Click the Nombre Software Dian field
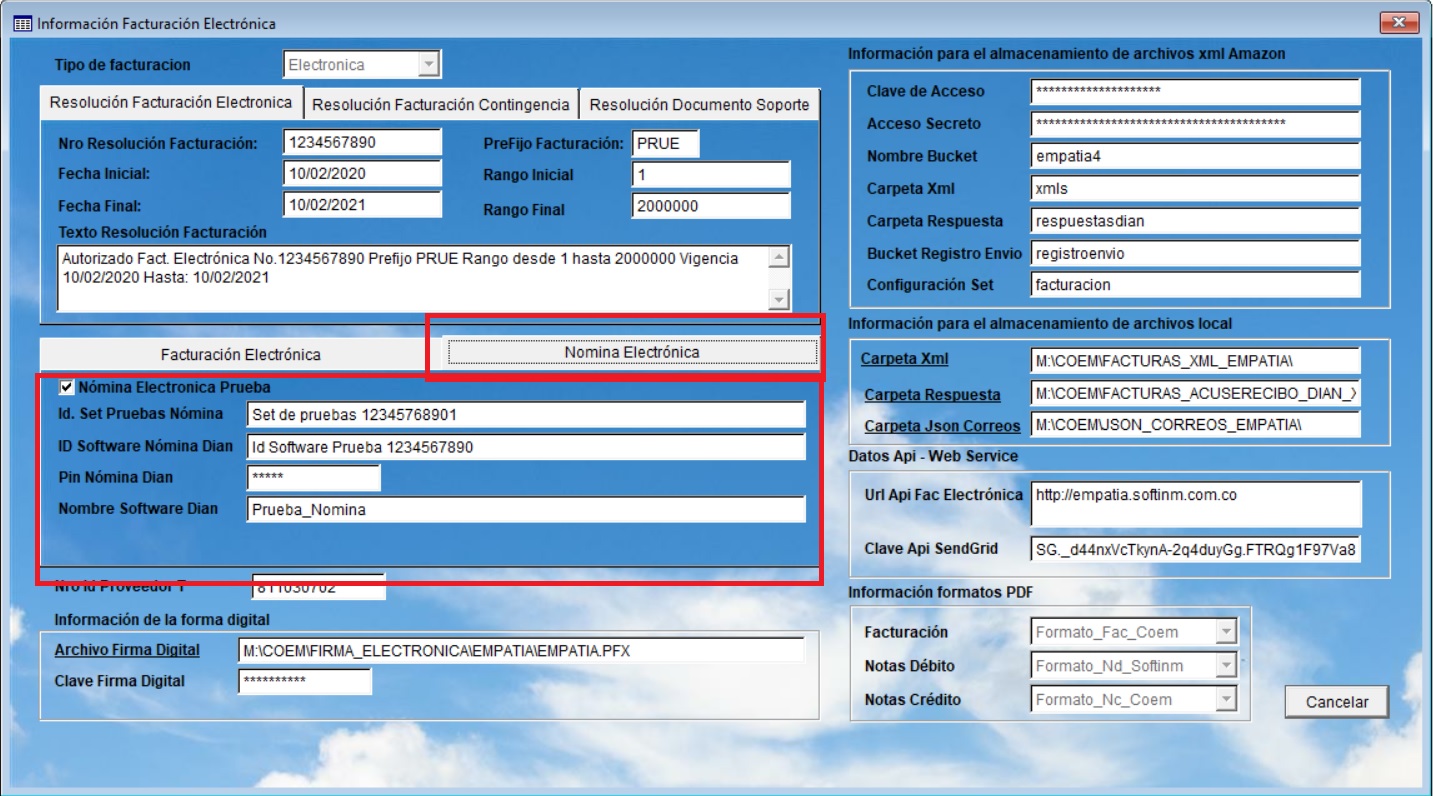Image resolution: width=1433 pixels, height=796 pixels. (526, 509)
